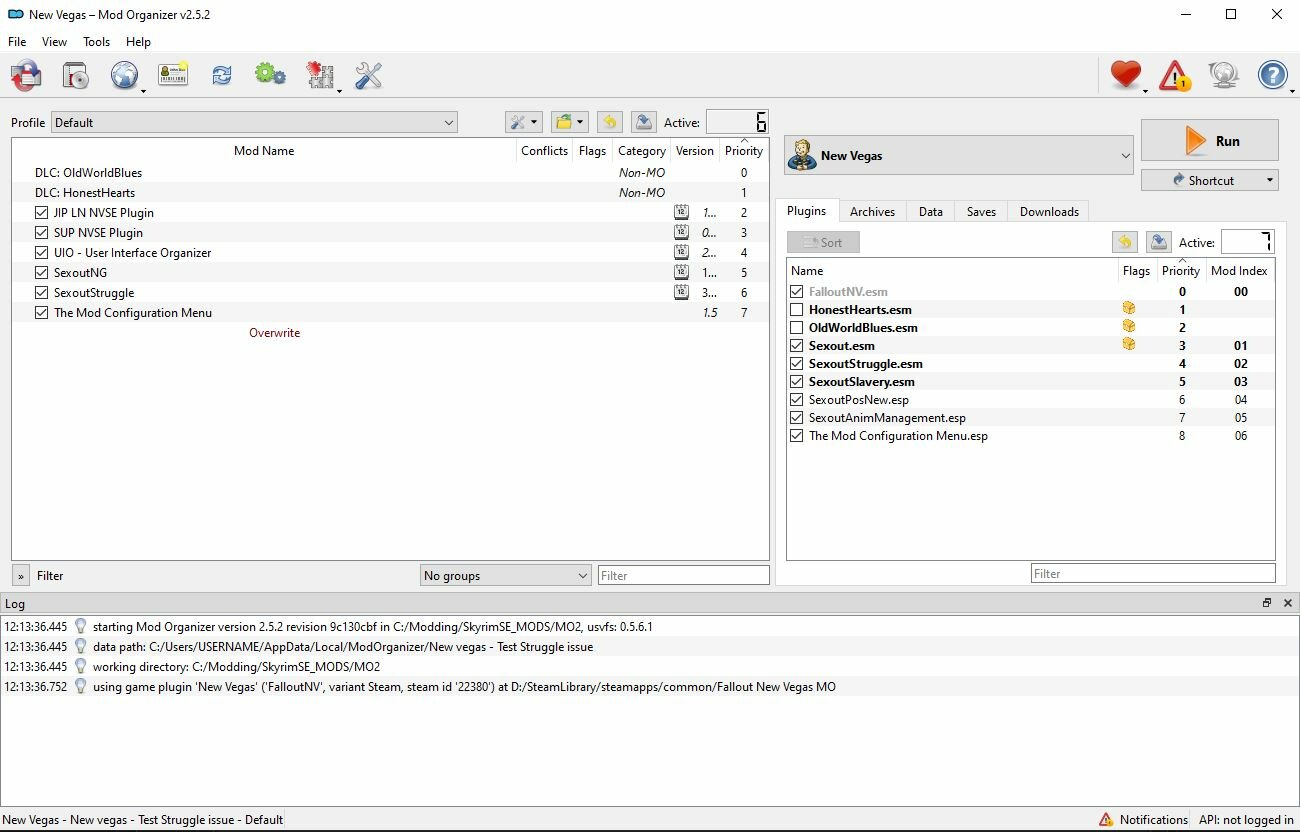
Task: Uncheck The Mod Configuration Menu mod
Action: tap(41, 312)
